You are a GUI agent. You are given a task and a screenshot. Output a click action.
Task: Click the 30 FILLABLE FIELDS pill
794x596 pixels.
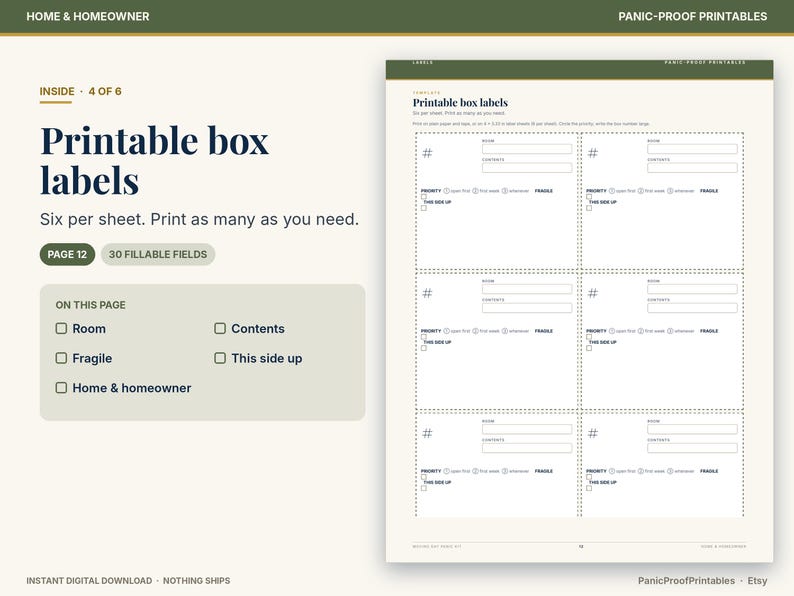click(158, 254)
